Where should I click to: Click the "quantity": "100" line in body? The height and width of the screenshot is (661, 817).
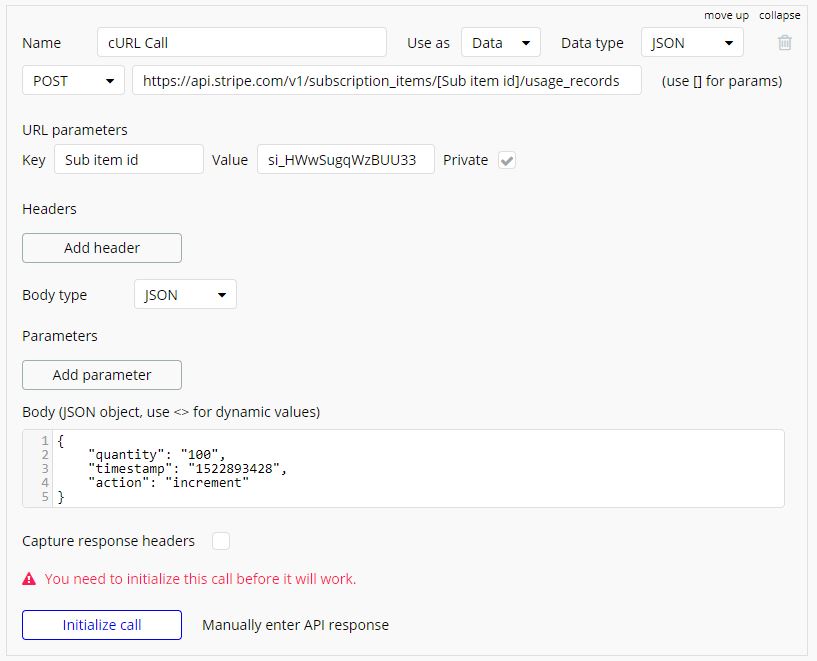(157, 455)
